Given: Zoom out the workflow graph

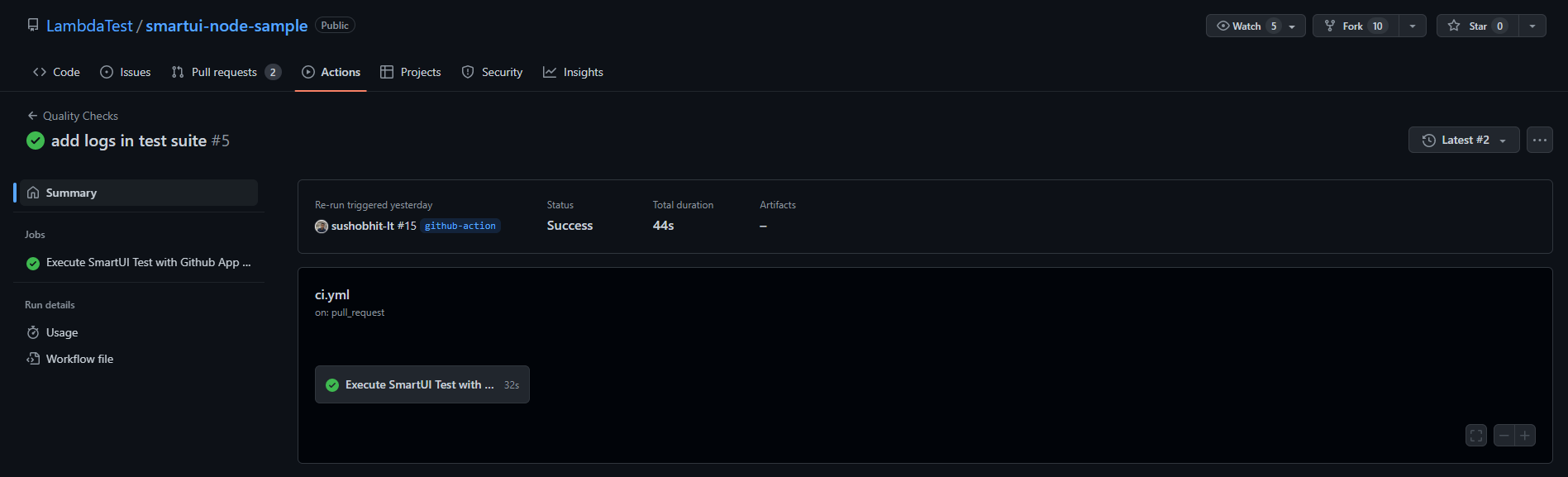Looking at the screenshot, I should click(x=1504, y=435).
